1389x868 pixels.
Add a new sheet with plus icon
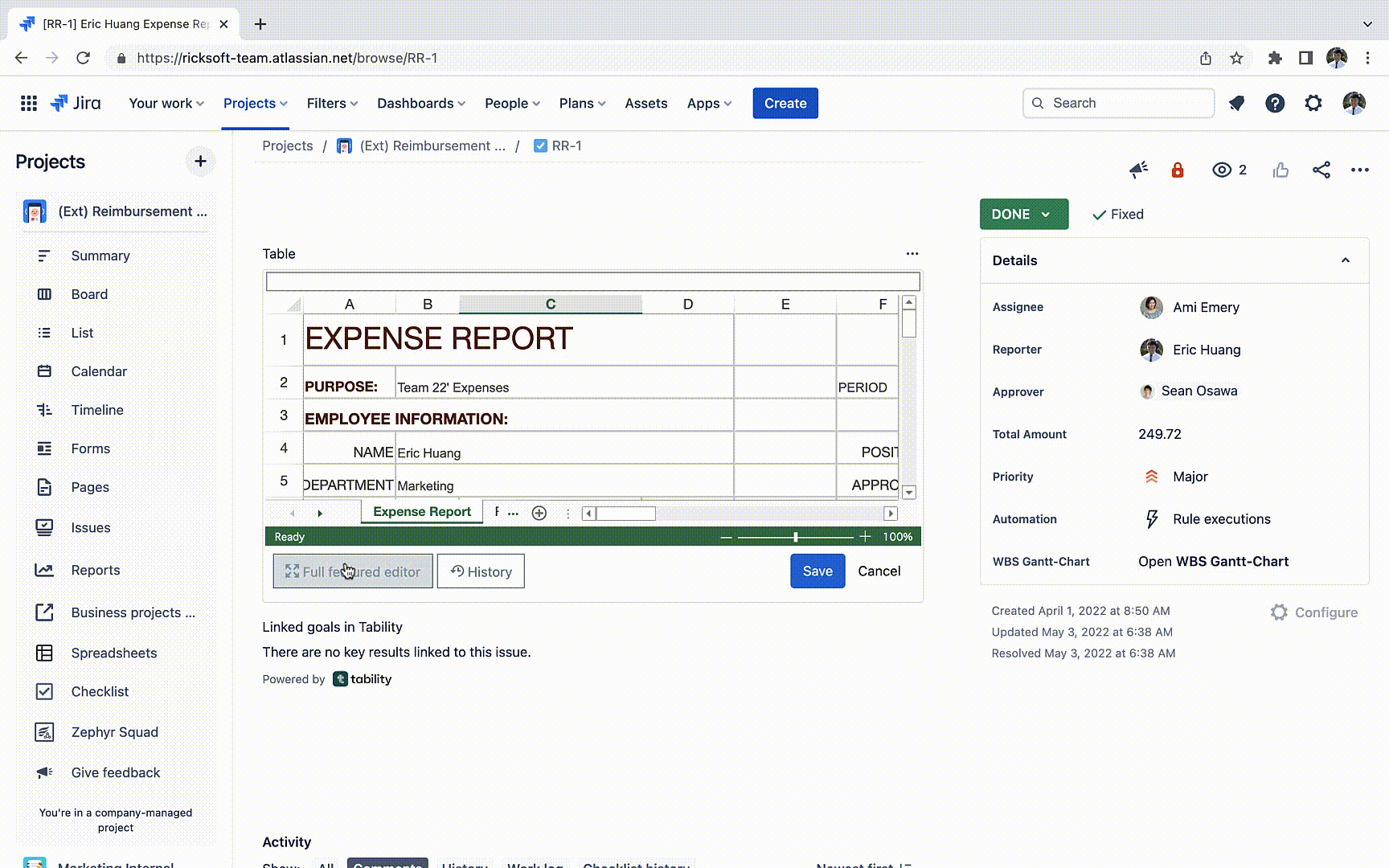539,513
